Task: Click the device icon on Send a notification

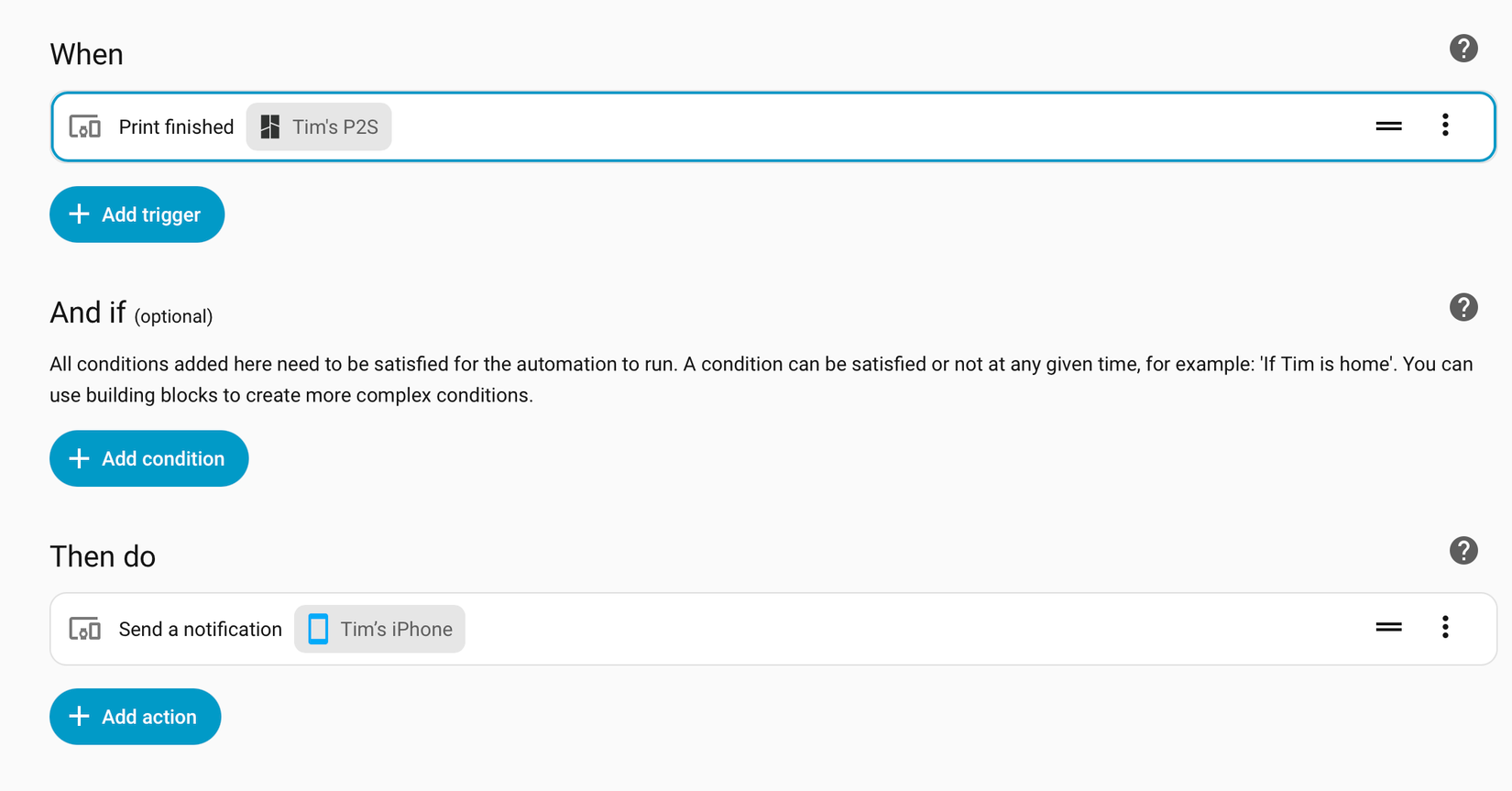Action: (84, 629)
